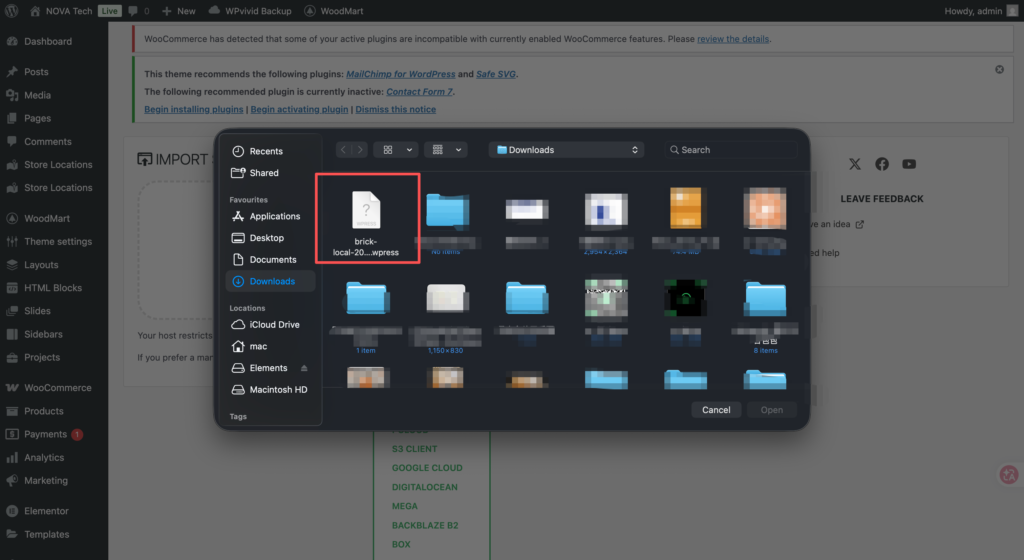
Task: Click the forward navigation arrow in dialog
Action: [359, 149]
